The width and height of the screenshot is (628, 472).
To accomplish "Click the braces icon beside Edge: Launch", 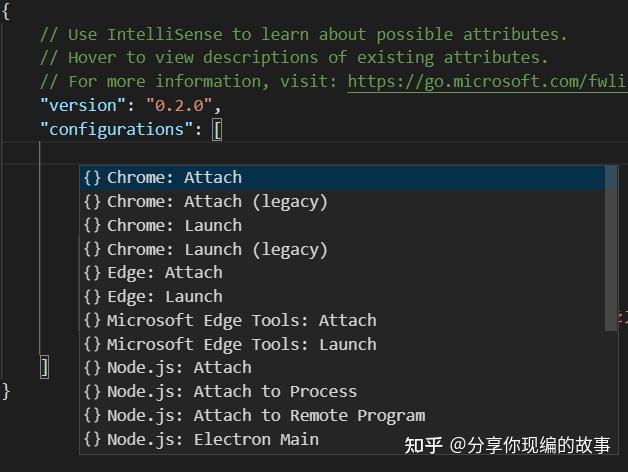I will pyautogui.click(x=92, y=297).
